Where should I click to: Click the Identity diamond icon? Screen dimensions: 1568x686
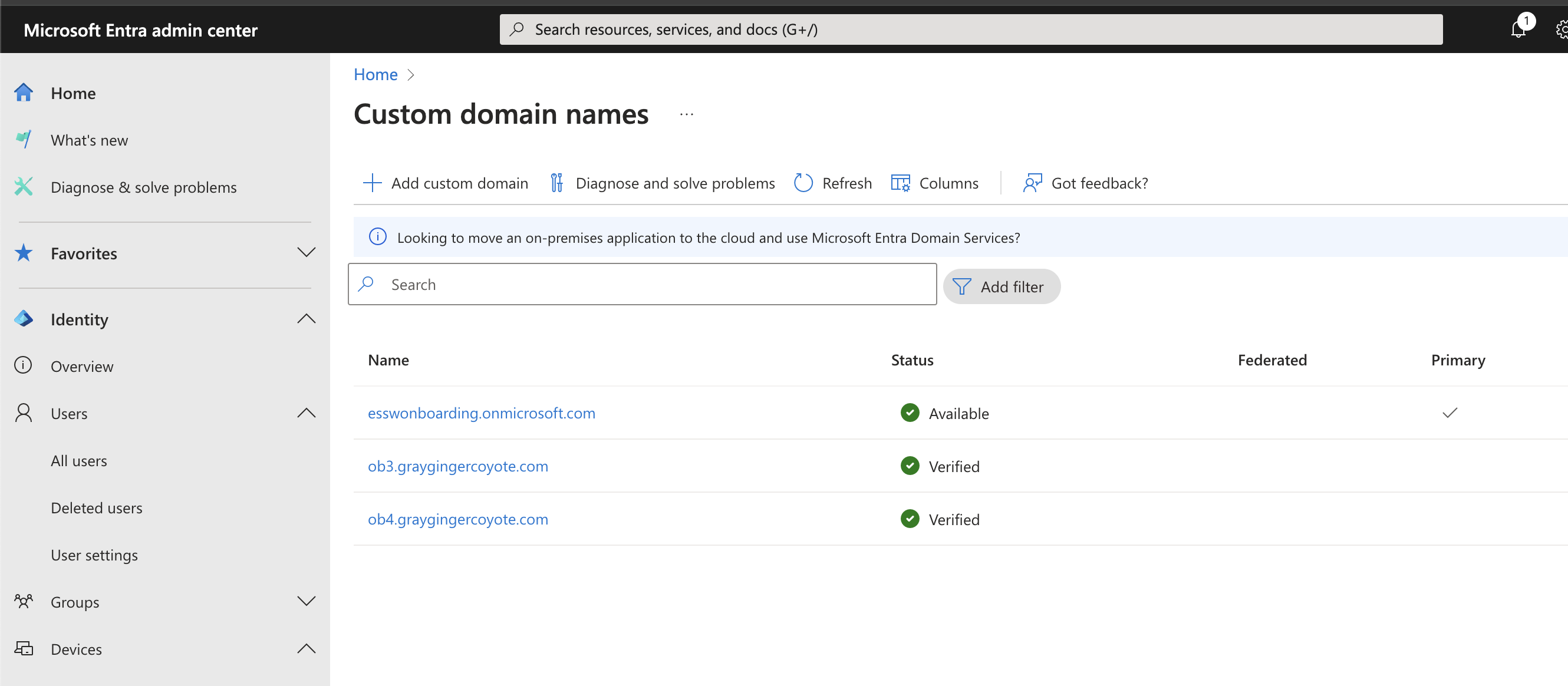click(23, 318)
